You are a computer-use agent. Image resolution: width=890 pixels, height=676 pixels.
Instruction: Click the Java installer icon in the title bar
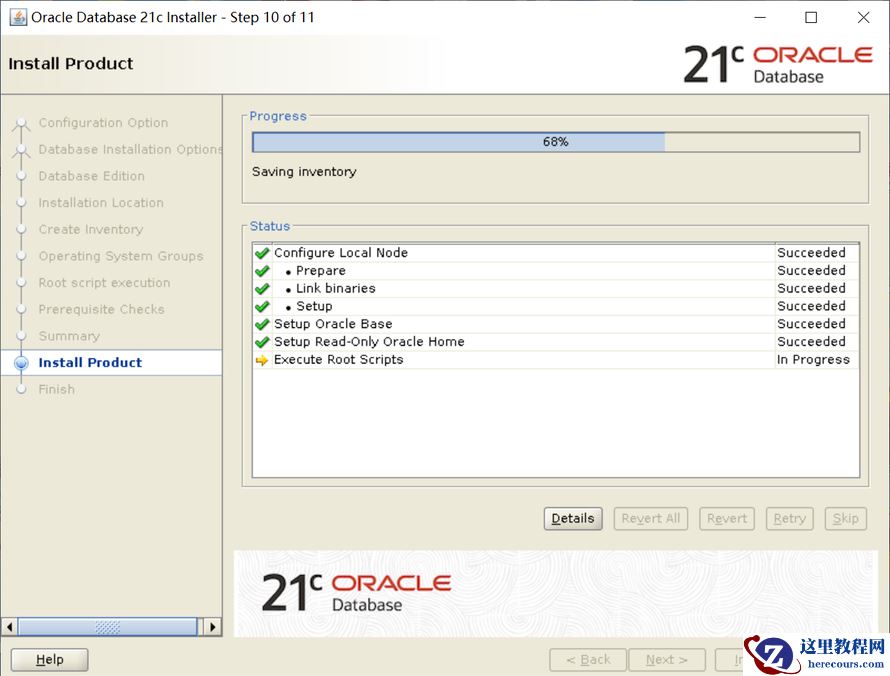pos(18,17)
